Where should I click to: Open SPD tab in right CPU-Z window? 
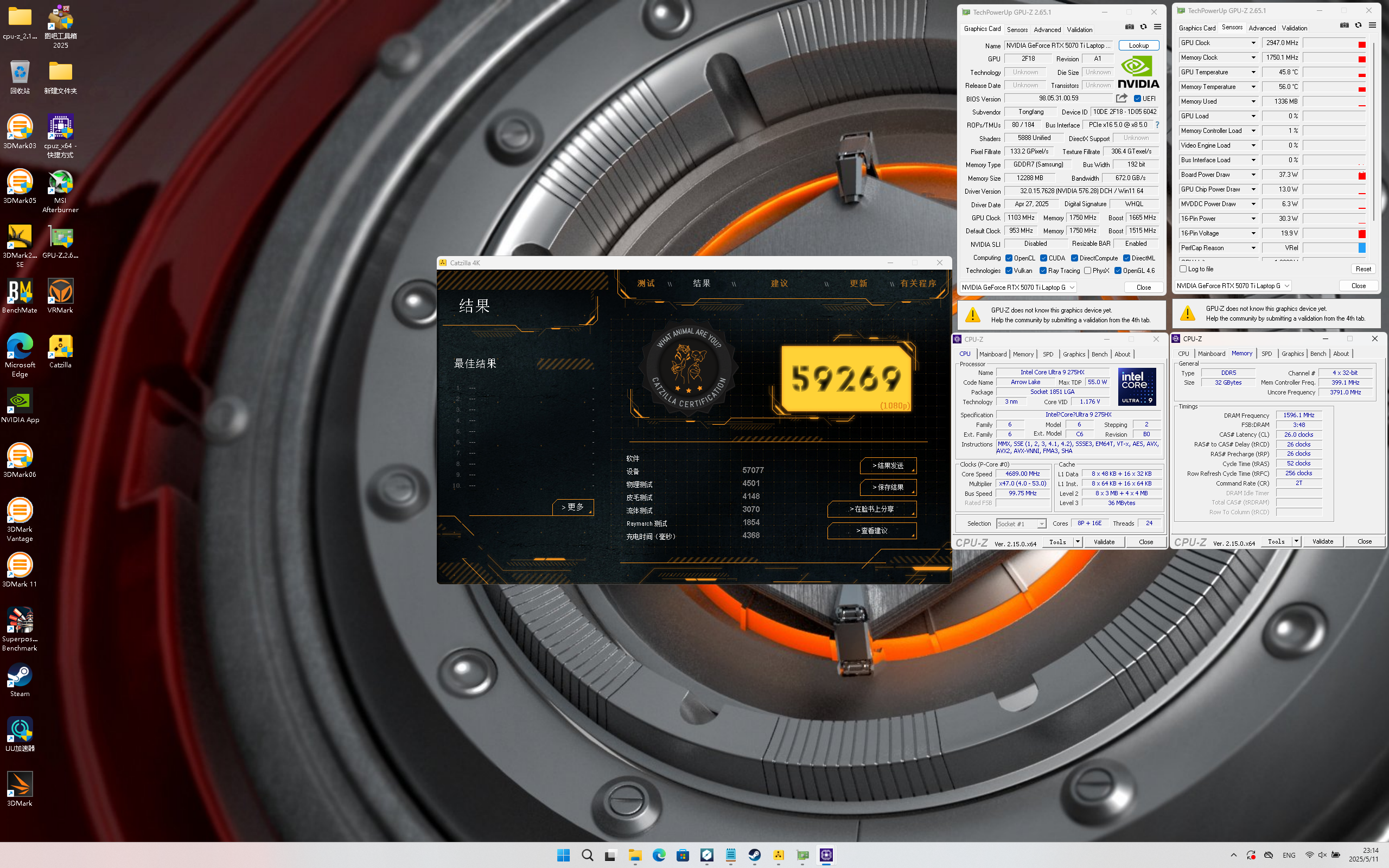1267,354
